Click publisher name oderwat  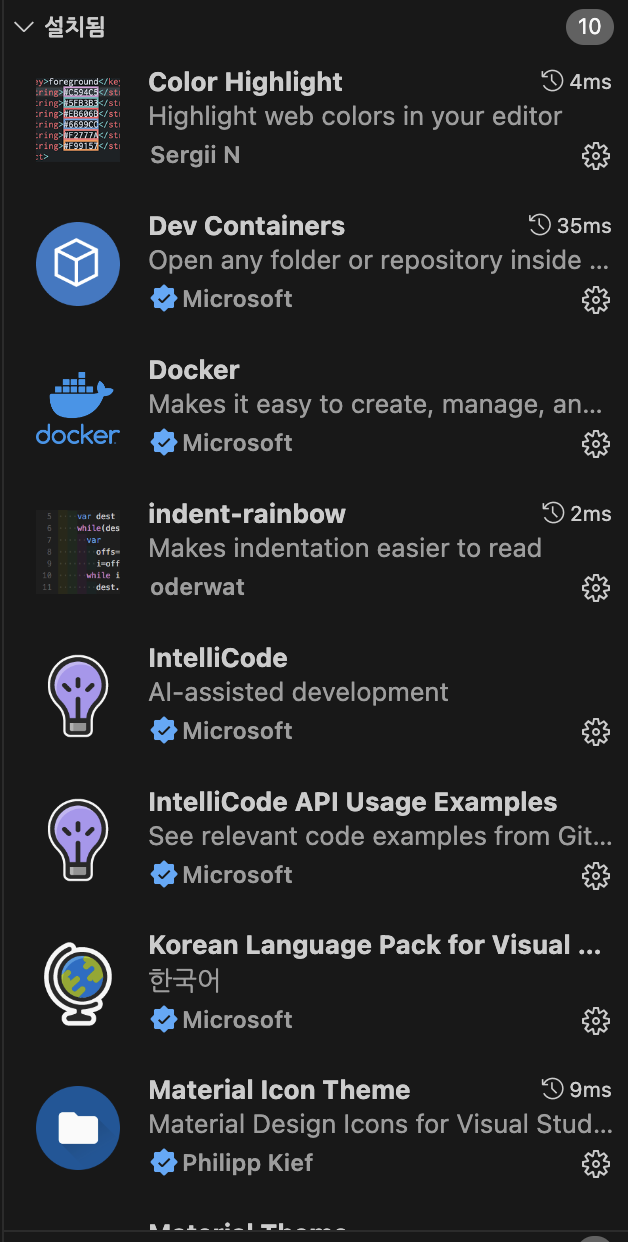tap(198, 587)
